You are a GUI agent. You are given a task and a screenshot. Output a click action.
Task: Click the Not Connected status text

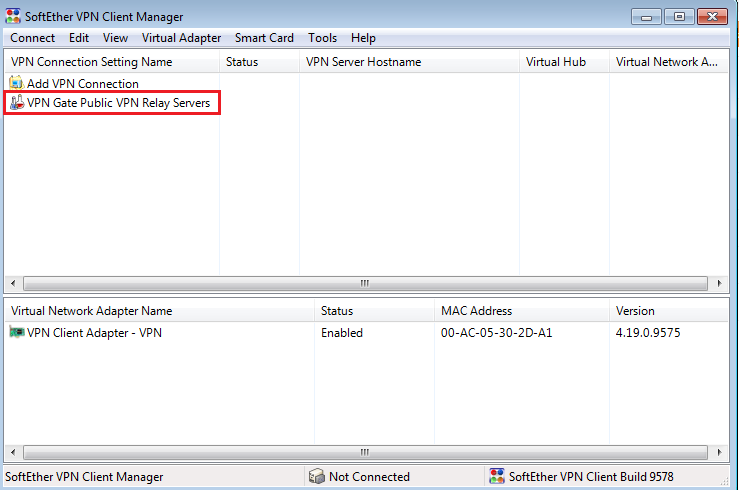(x=369, y=477)
